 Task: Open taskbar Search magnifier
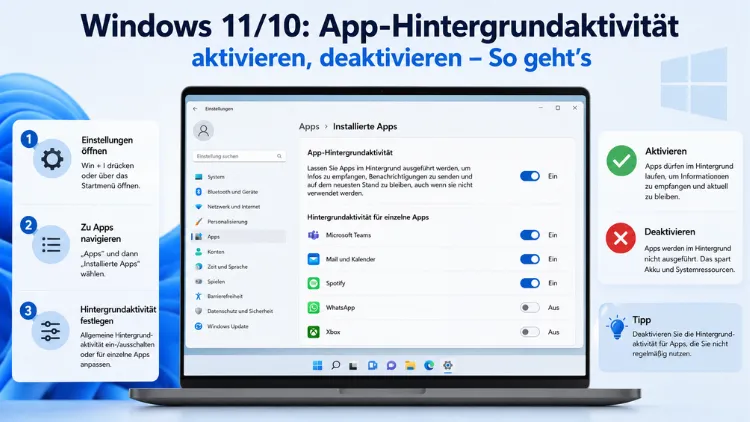click(x=336, y=366)
